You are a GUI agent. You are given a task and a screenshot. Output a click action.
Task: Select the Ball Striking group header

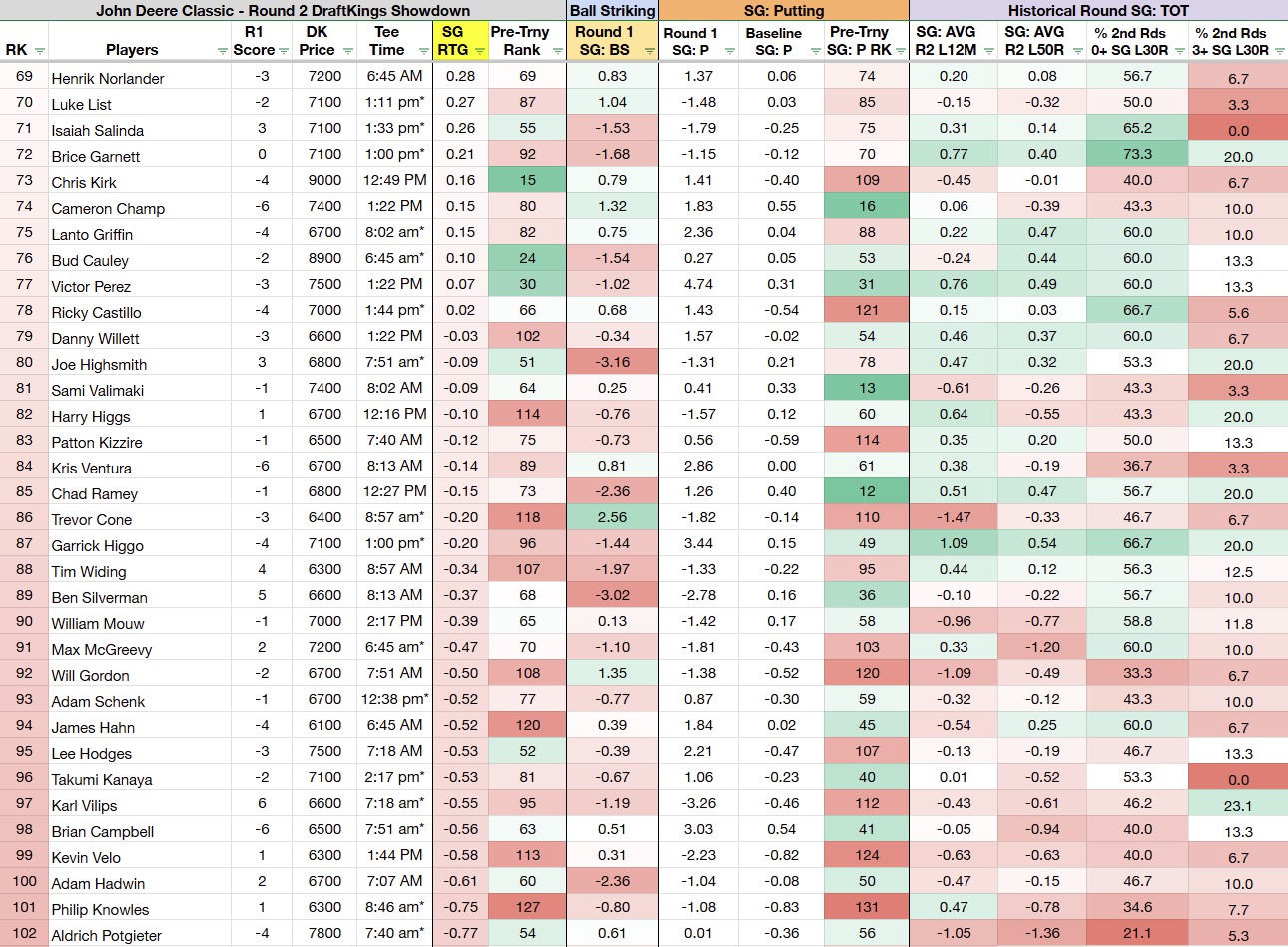tap(612, 11)
